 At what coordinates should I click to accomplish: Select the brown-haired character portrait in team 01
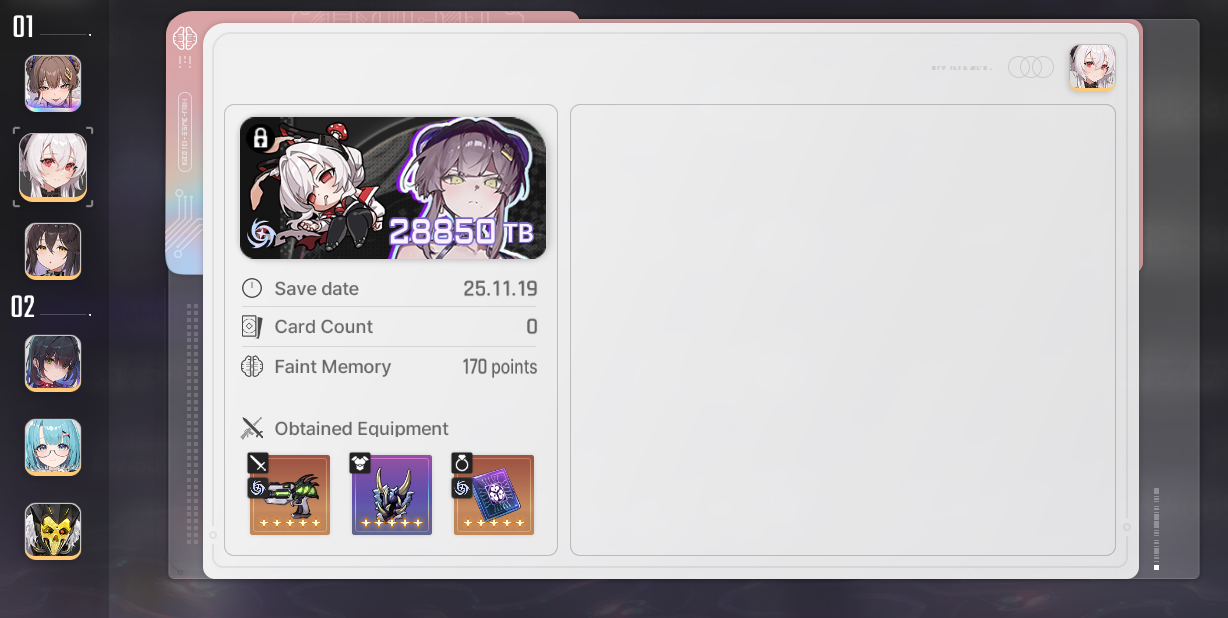click(53, 83)
